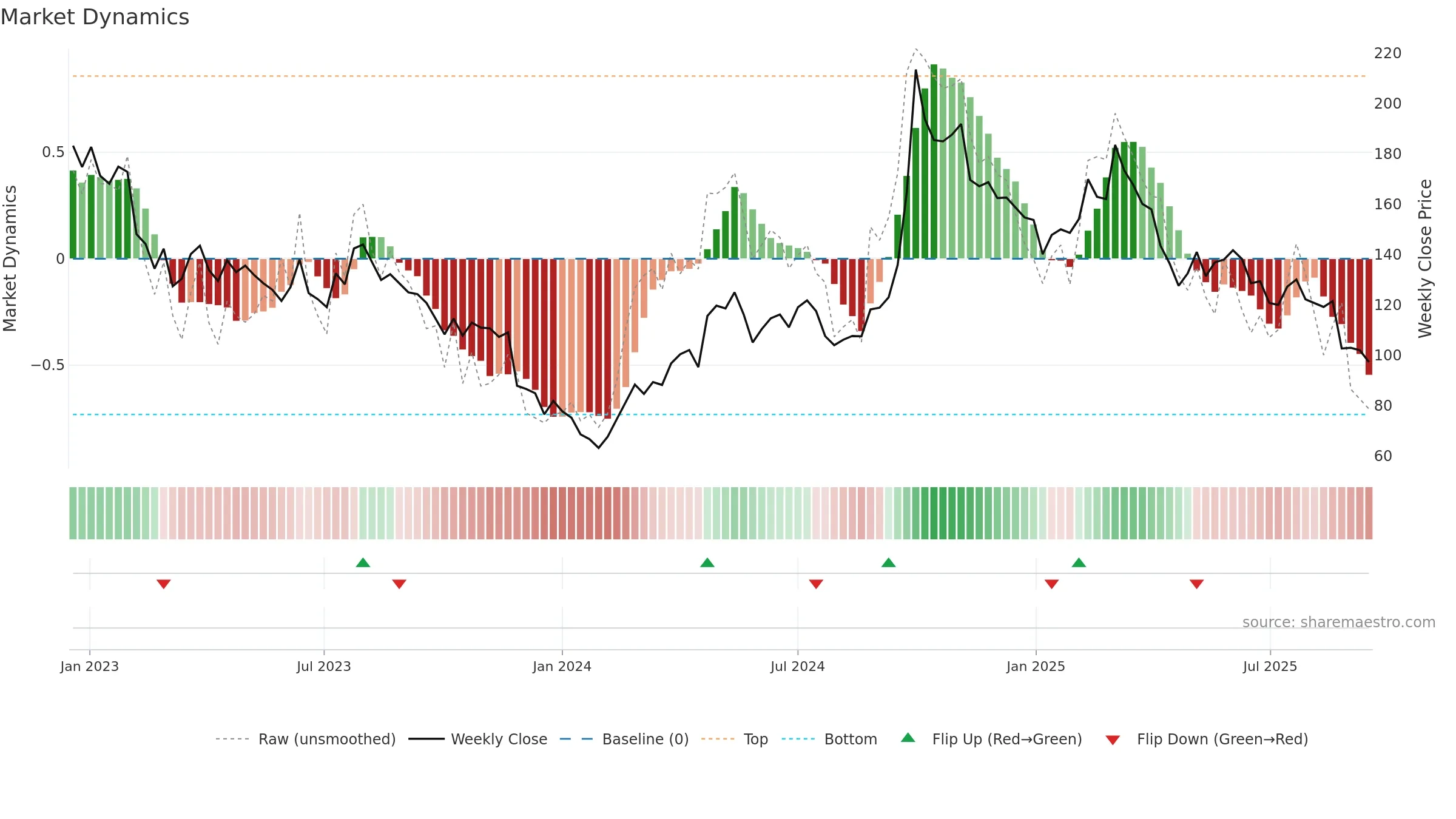Click the Jan 2024 axis label
The width and height of the screenshot is (1456, 819).
[x=562, y=667]
